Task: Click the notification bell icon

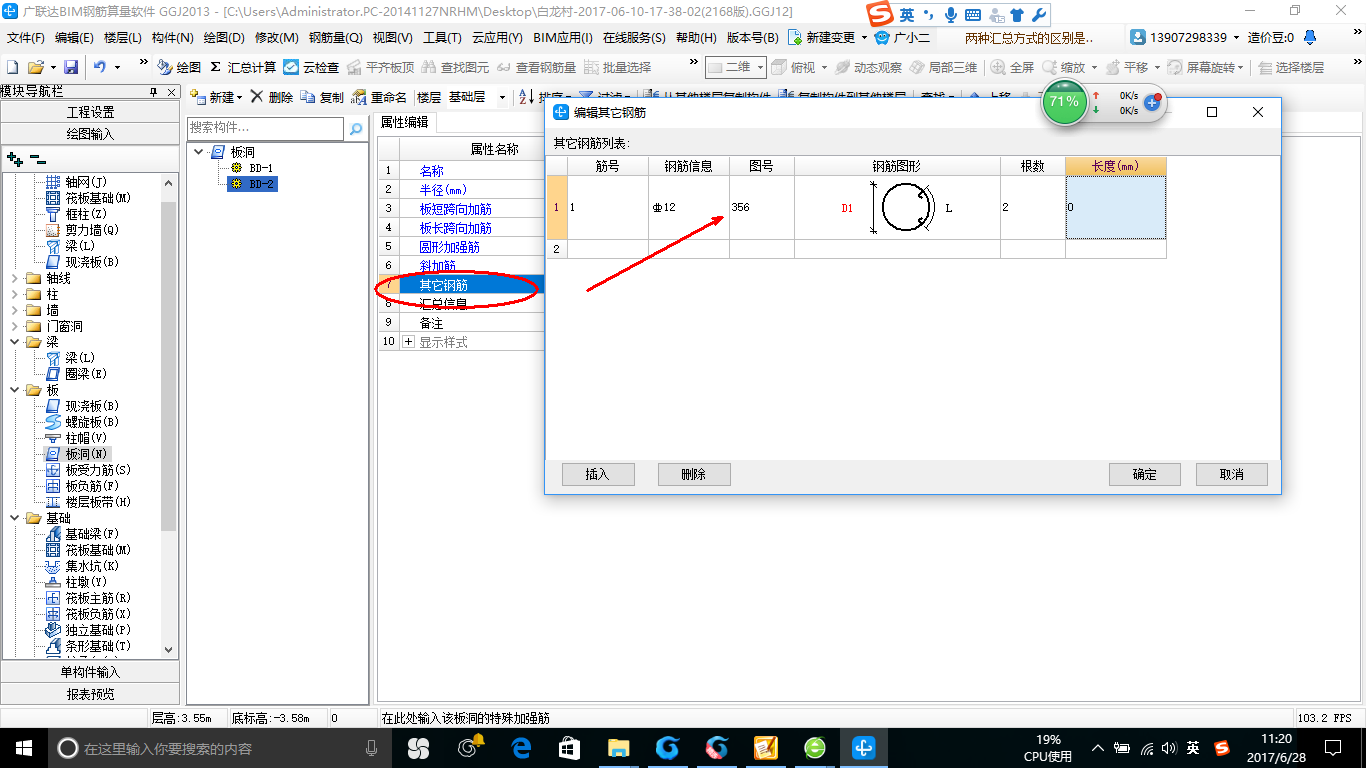Action: pyautogui.click(x=1310, y=37)
